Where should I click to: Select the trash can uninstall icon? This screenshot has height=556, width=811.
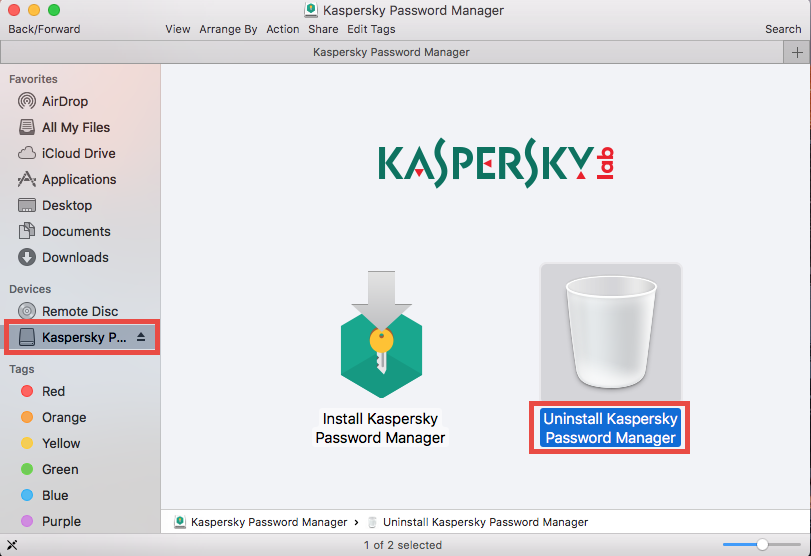coord(611,332)
